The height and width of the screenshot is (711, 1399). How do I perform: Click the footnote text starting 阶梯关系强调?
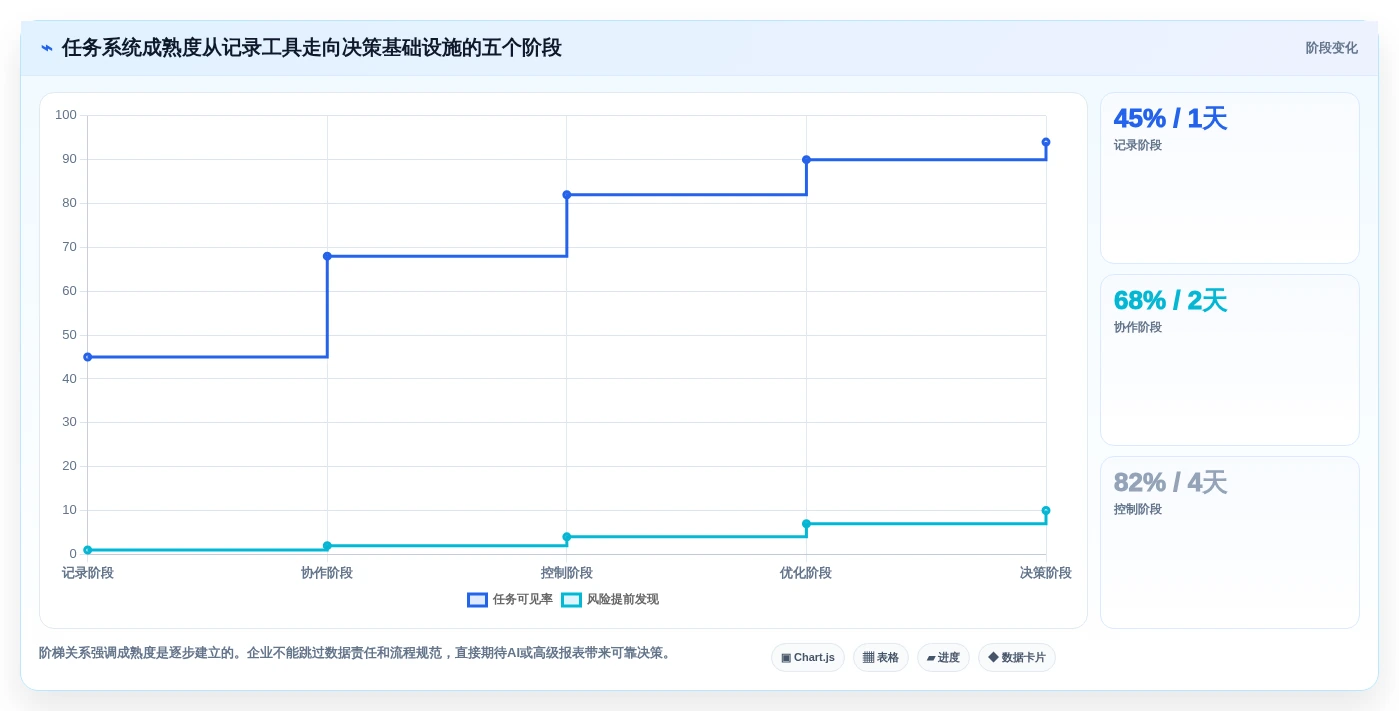point(357,653)
